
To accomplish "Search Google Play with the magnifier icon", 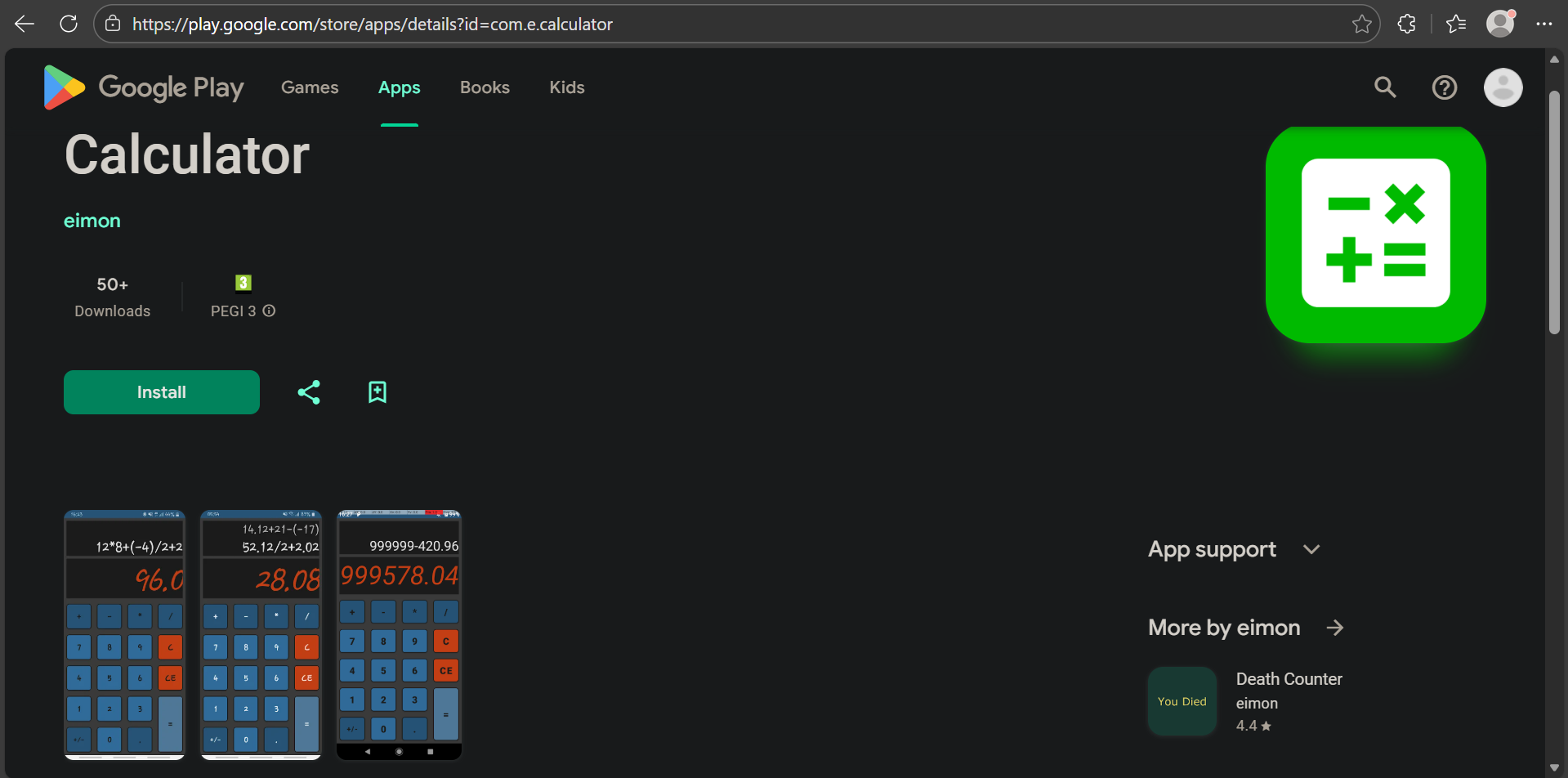I will pyautogui.click(x=1385, y=87).
